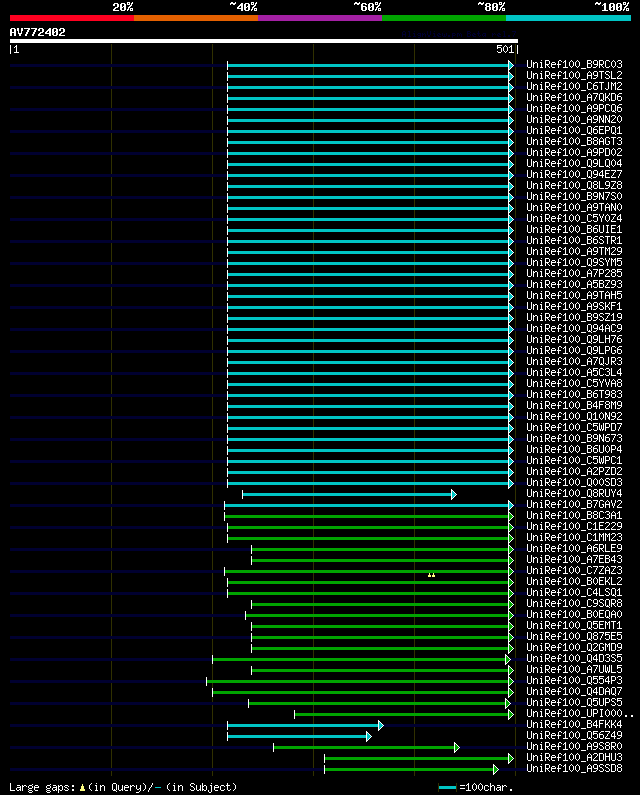Select the UniRef100_B6STR1 label
Viewport: 640px width, 795px height.
(574, 240)
